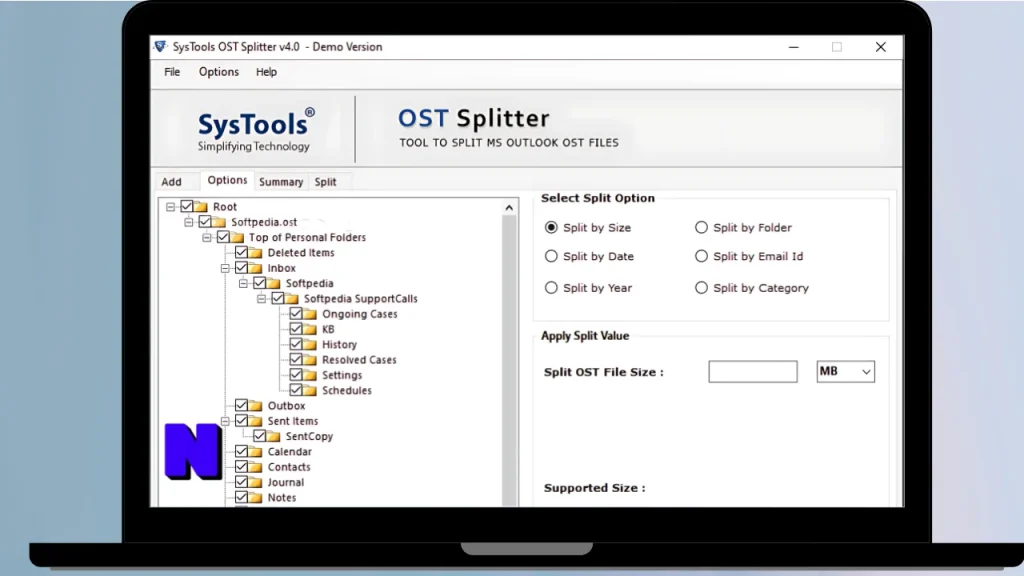Click the Options tab label
Screen dimensions: 1024x576
(227, 180)
